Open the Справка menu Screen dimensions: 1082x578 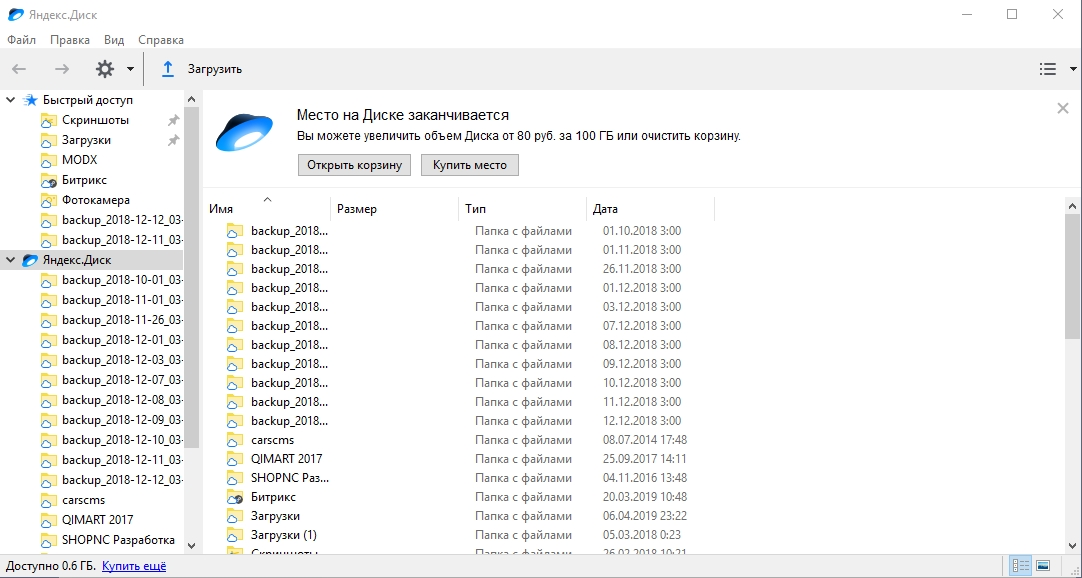point(161,40)
